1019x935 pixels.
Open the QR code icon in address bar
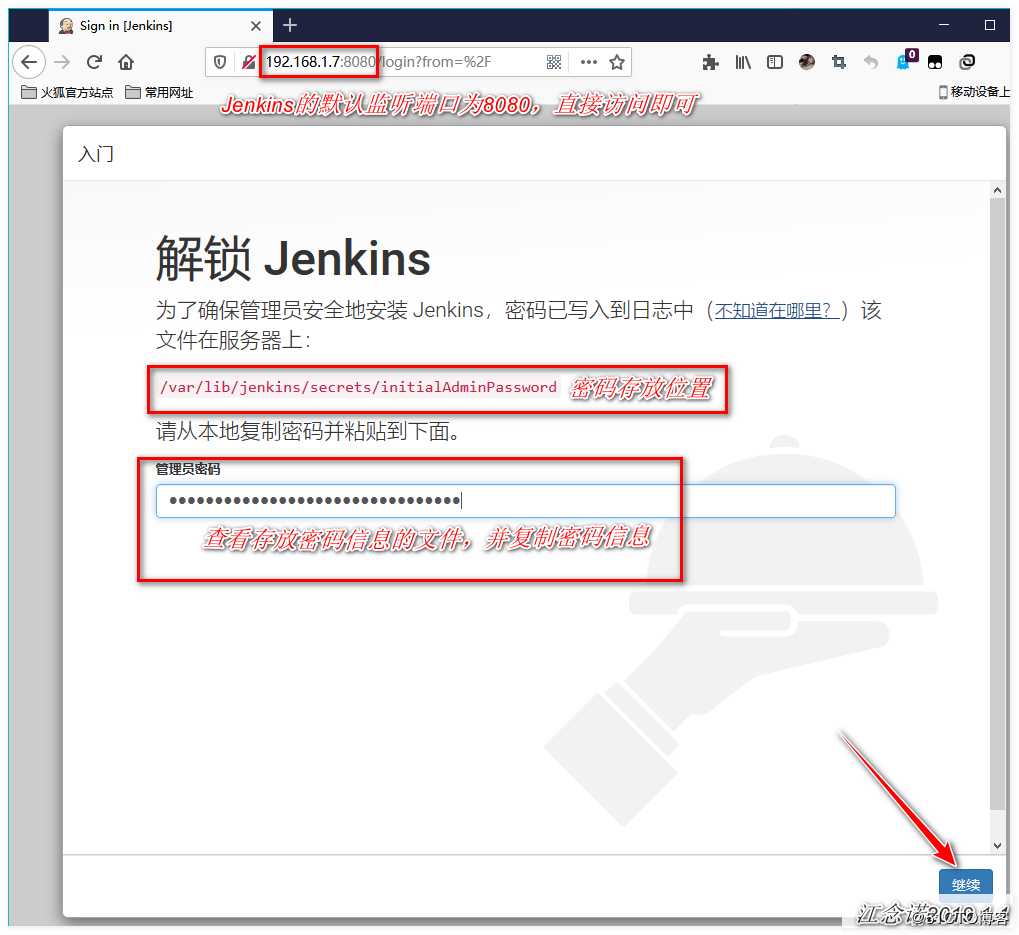pyautogui.click(x=554, y=62)
